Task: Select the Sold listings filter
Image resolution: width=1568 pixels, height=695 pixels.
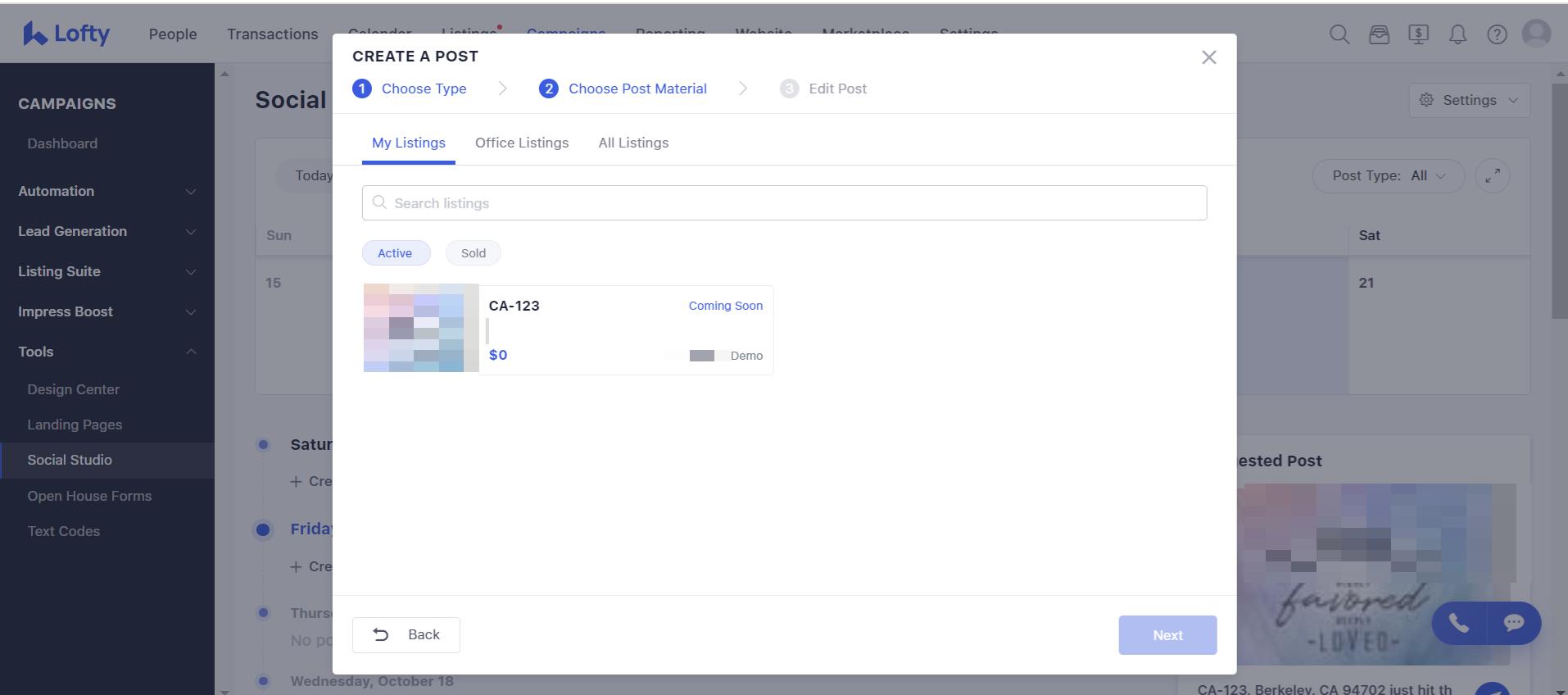Action: click(x=473, y=253)
